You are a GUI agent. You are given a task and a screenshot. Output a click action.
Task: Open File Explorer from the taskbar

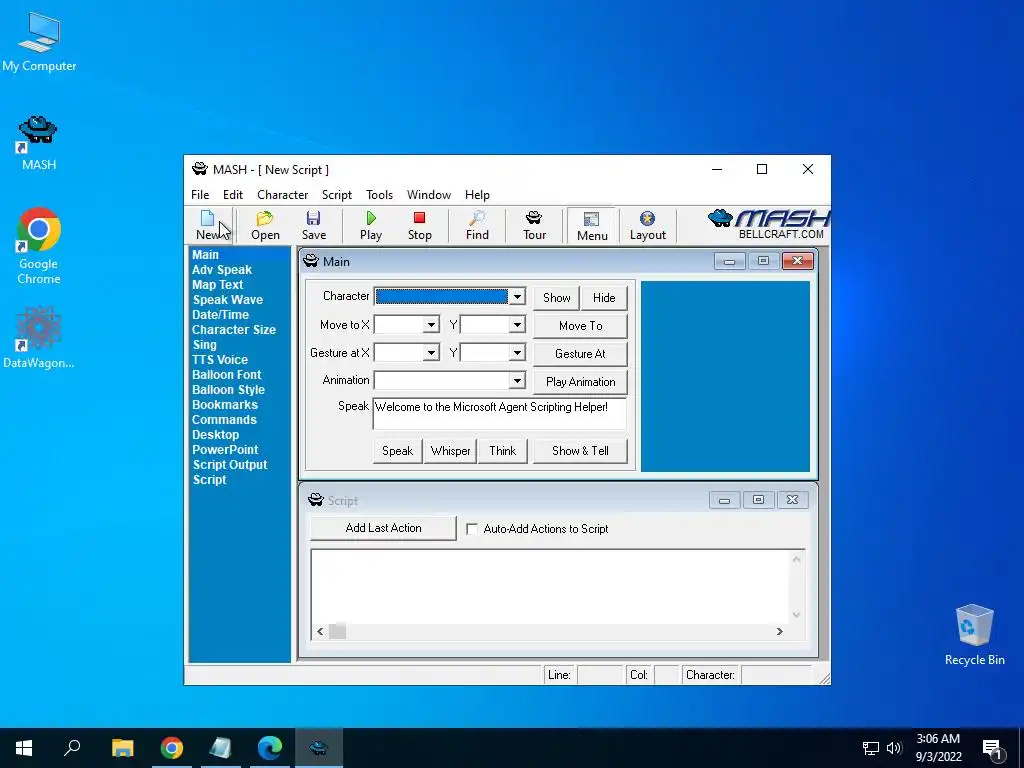[122, 748]
